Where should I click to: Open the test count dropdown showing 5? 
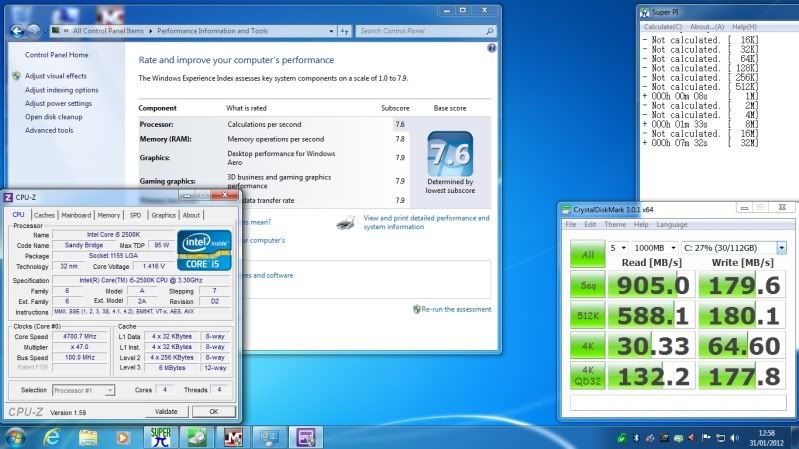point(617,247)
